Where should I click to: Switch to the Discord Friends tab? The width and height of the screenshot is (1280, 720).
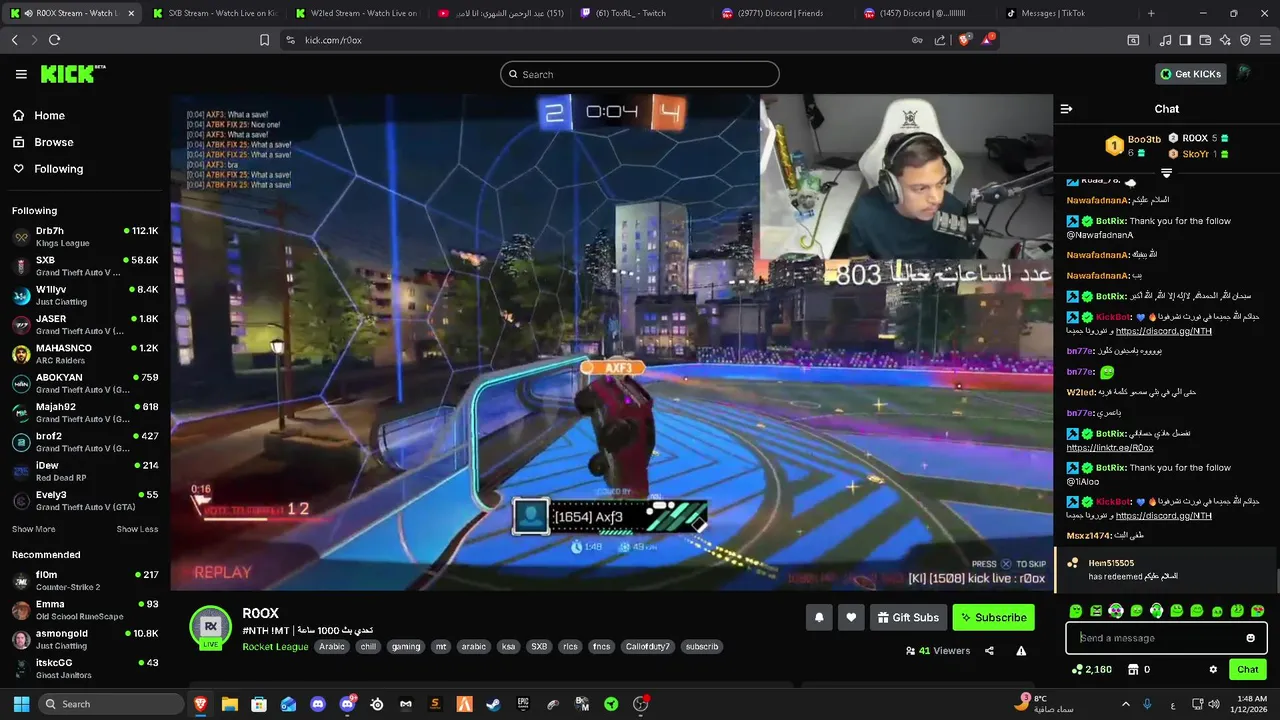point(783,13)
